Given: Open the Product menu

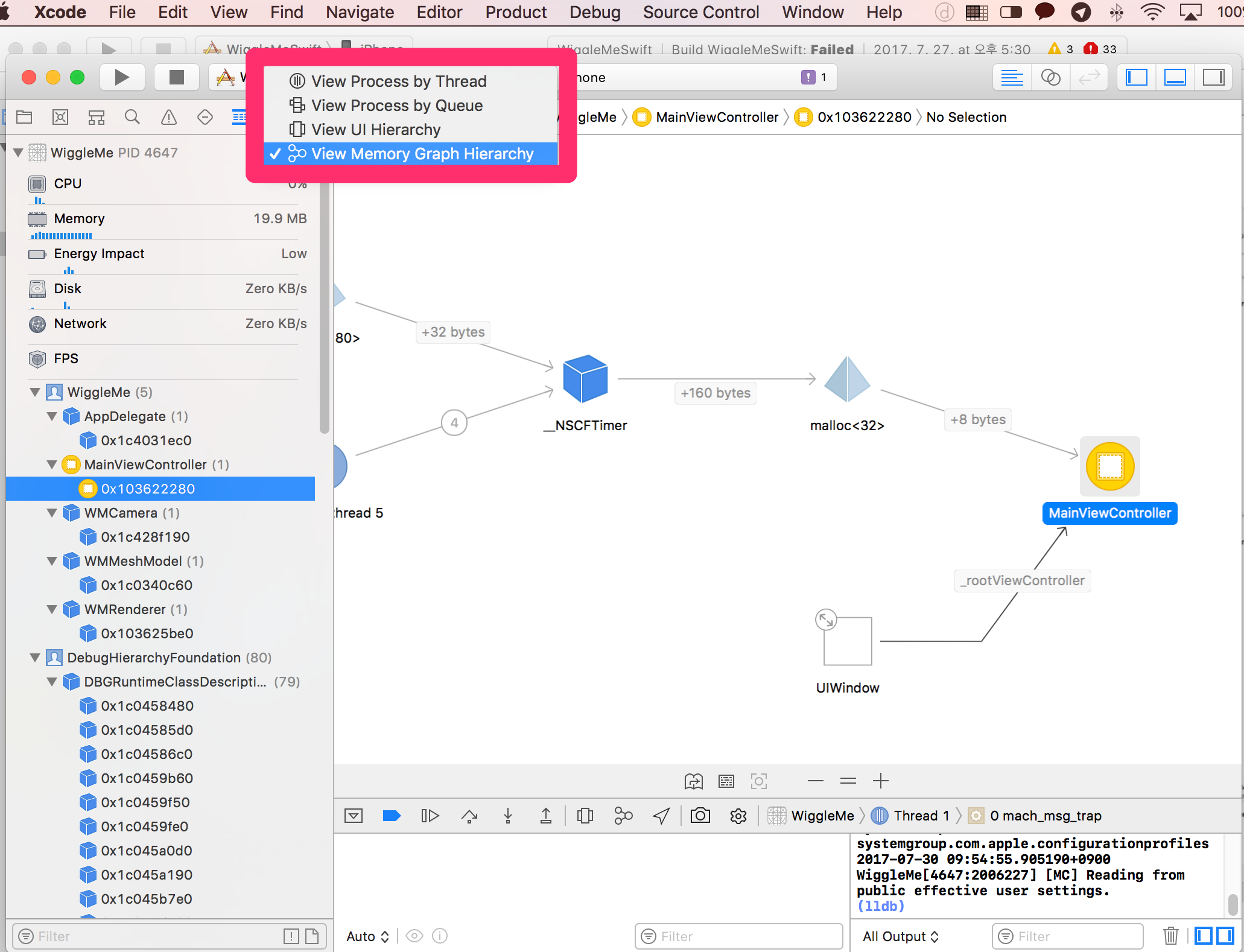Looking at the screenshot, I should (516, 12).
